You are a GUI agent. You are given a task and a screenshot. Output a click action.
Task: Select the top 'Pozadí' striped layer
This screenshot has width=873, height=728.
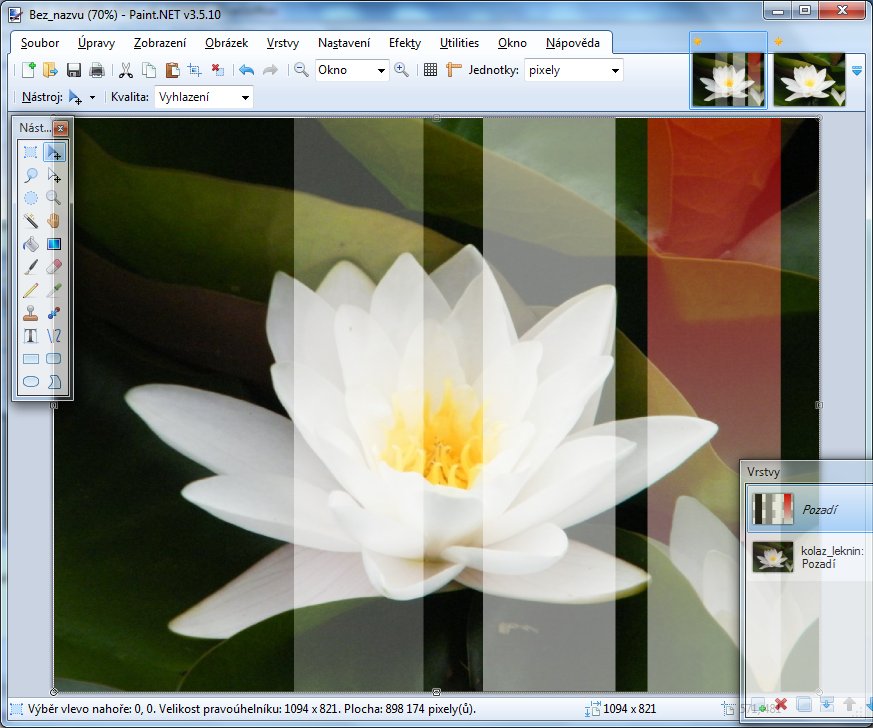tap(810, 509)
